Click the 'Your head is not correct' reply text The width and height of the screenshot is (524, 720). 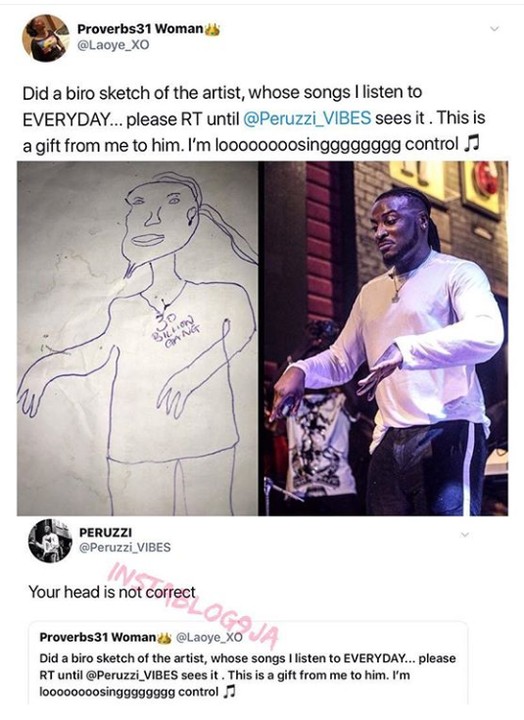click(112, 591)
